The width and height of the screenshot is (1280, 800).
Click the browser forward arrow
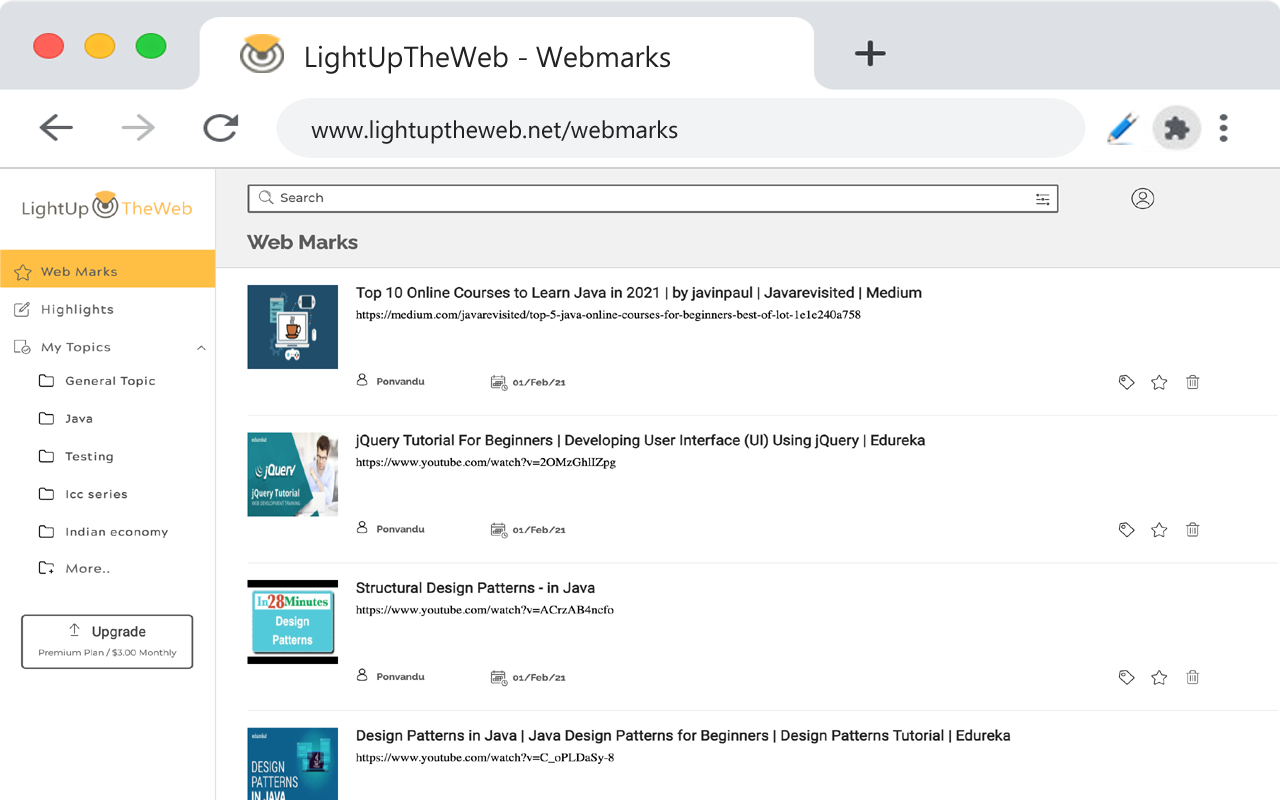138,127
